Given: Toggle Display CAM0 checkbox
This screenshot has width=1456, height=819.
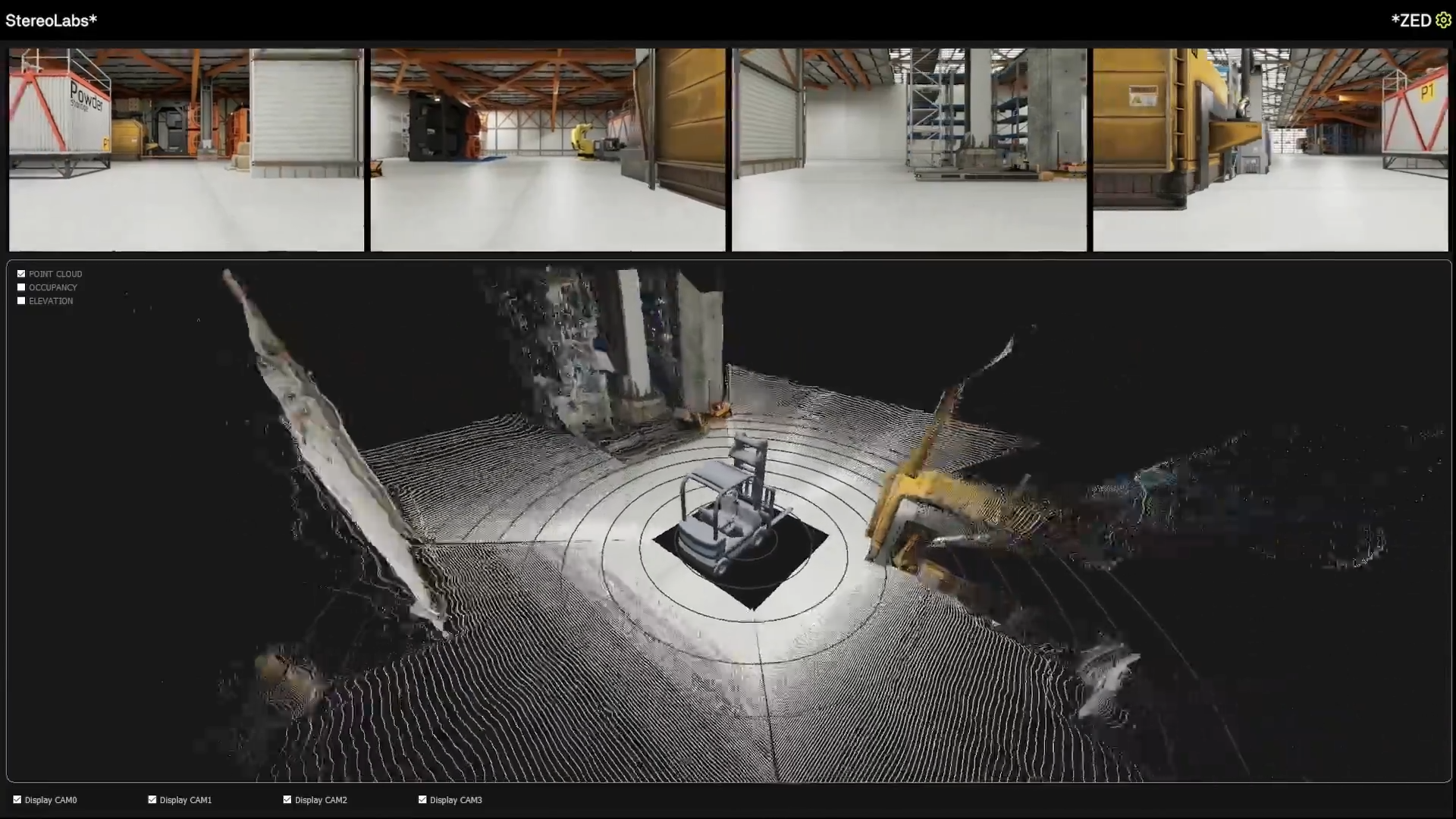Looking at the screenshot, I should [17, 799].
